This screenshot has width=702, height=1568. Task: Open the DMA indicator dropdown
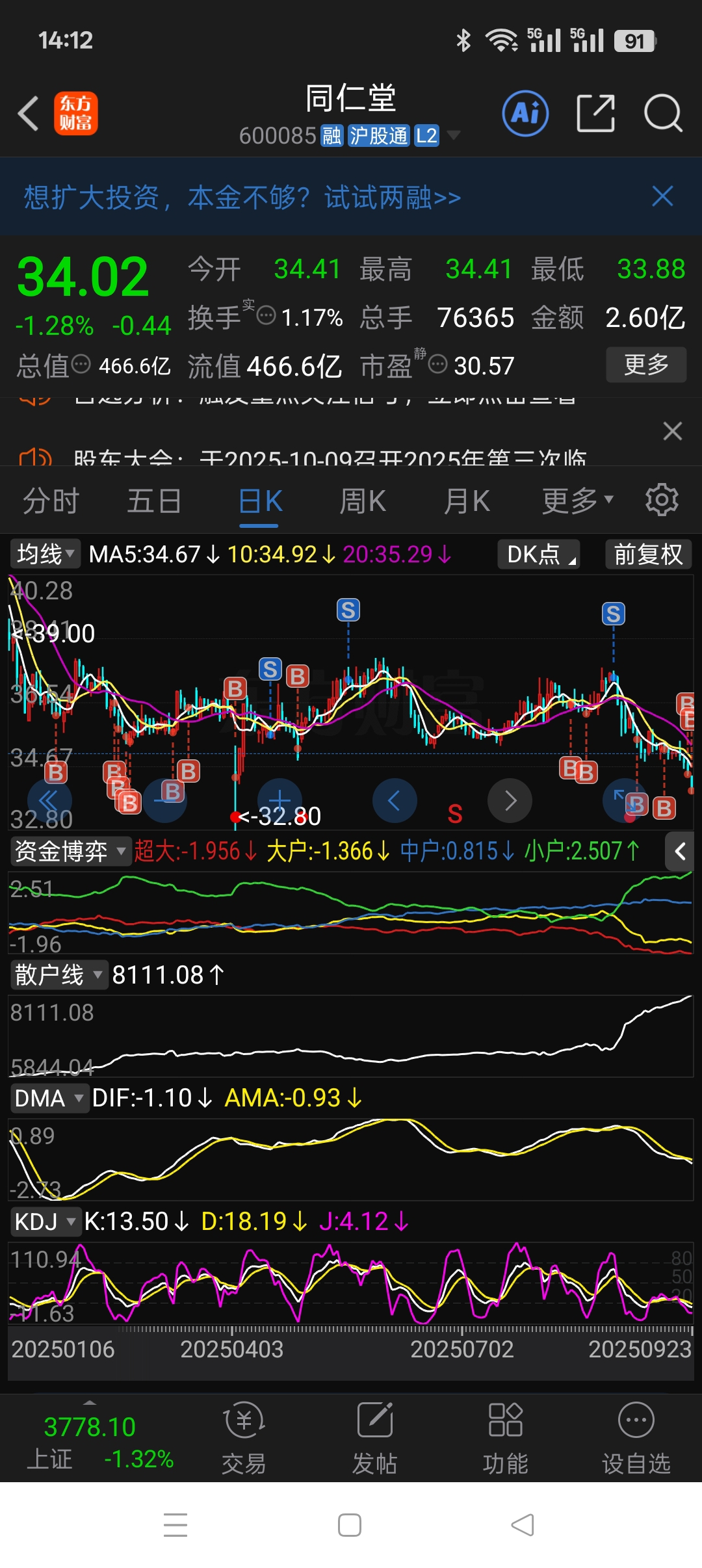click(49, 1098)
